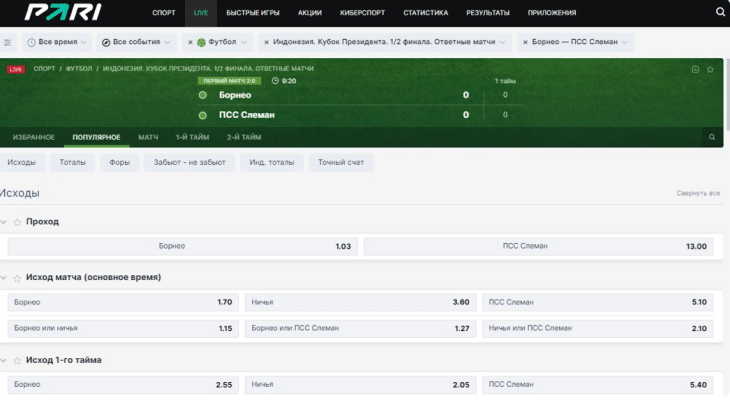The height and width of the screenshot is (405, 730).
Task: Toggle favorite star for Исход 1-го тайма
Action: pos(16,360)
